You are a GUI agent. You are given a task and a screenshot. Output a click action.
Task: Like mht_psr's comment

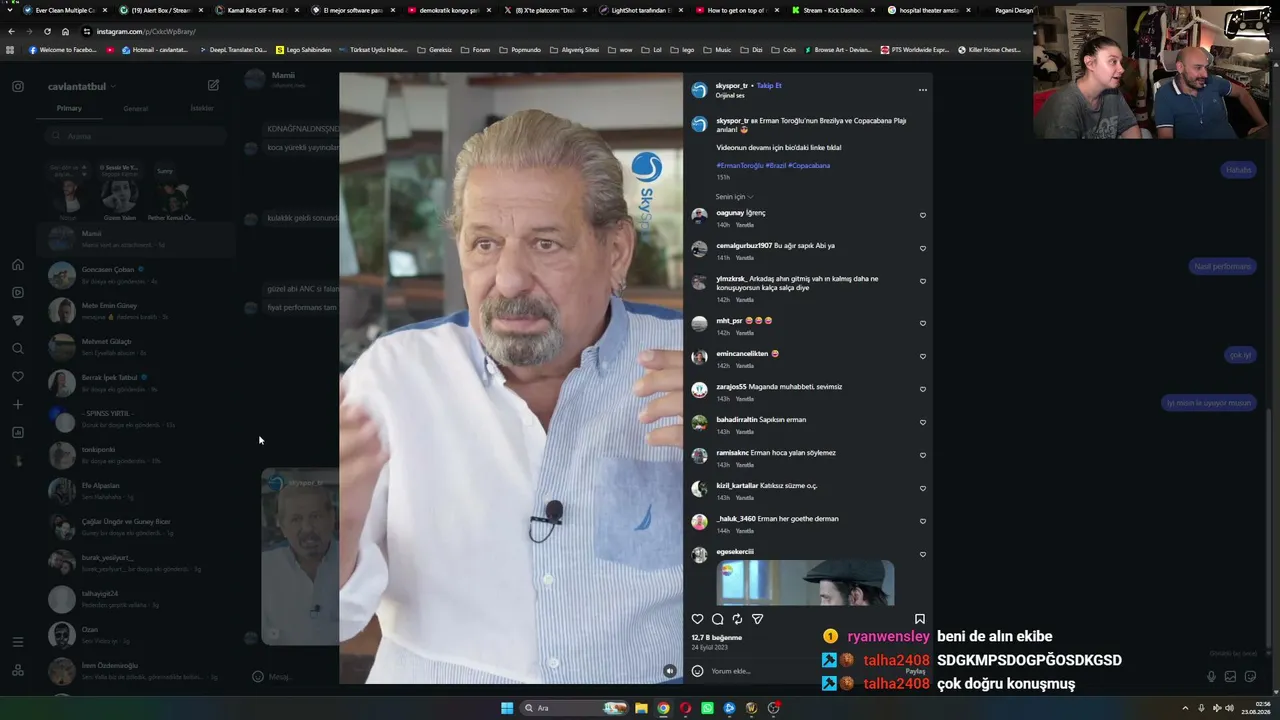(922, 323)
